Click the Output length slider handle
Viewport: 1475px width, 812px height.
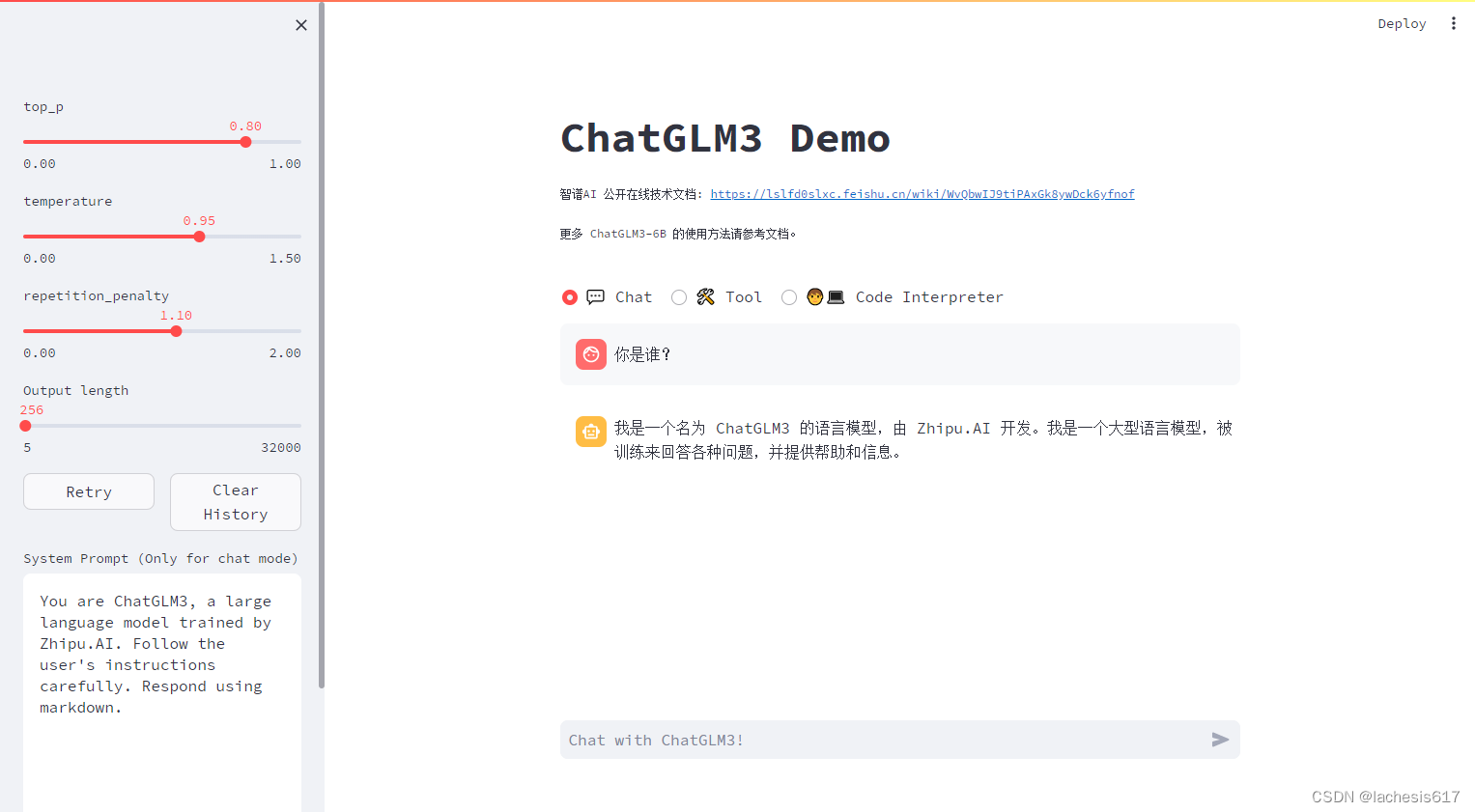click(25, 426)
